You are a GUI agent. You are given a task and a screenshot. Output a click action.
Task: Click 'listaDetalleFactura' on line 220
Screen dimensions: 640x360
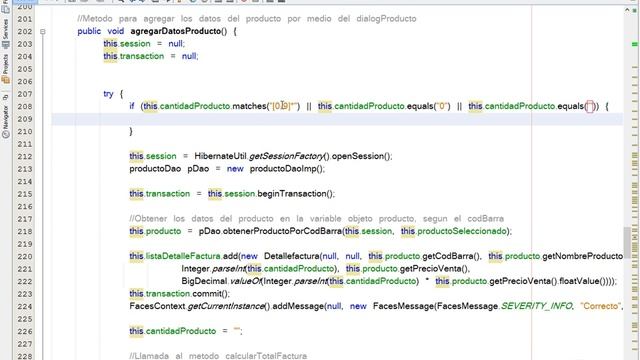[183, 256]
